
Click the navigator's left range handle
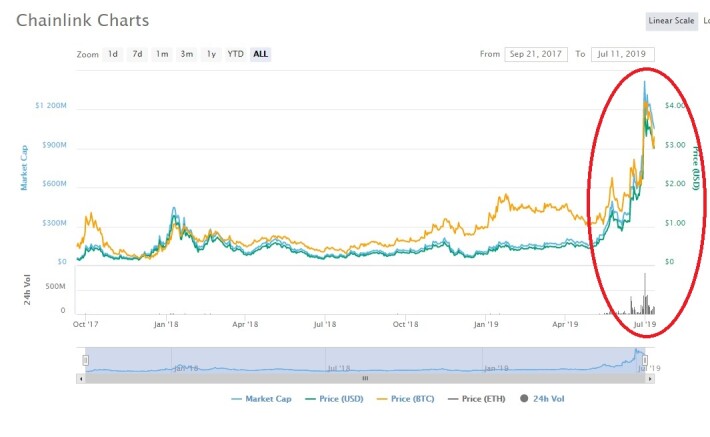[86, 360]
